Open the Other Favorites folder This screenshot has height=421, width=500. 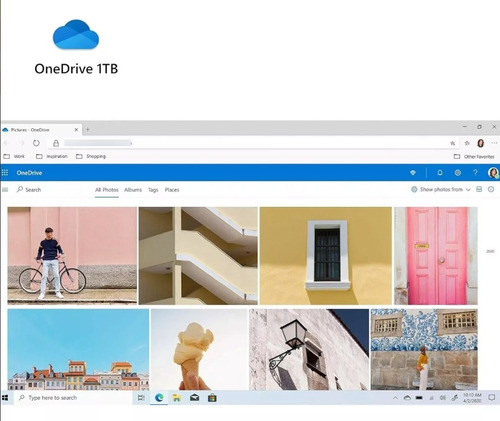tap(474, 157)
